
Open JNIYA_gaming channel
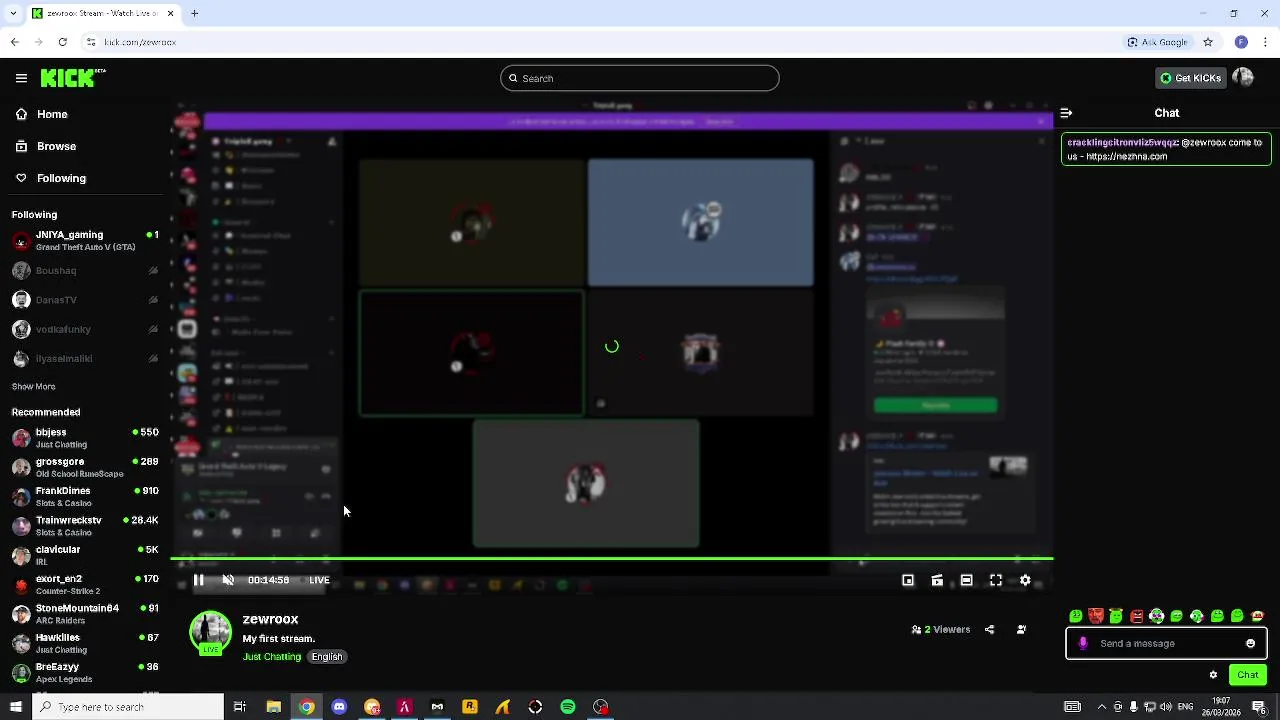[x=85, y=241]
